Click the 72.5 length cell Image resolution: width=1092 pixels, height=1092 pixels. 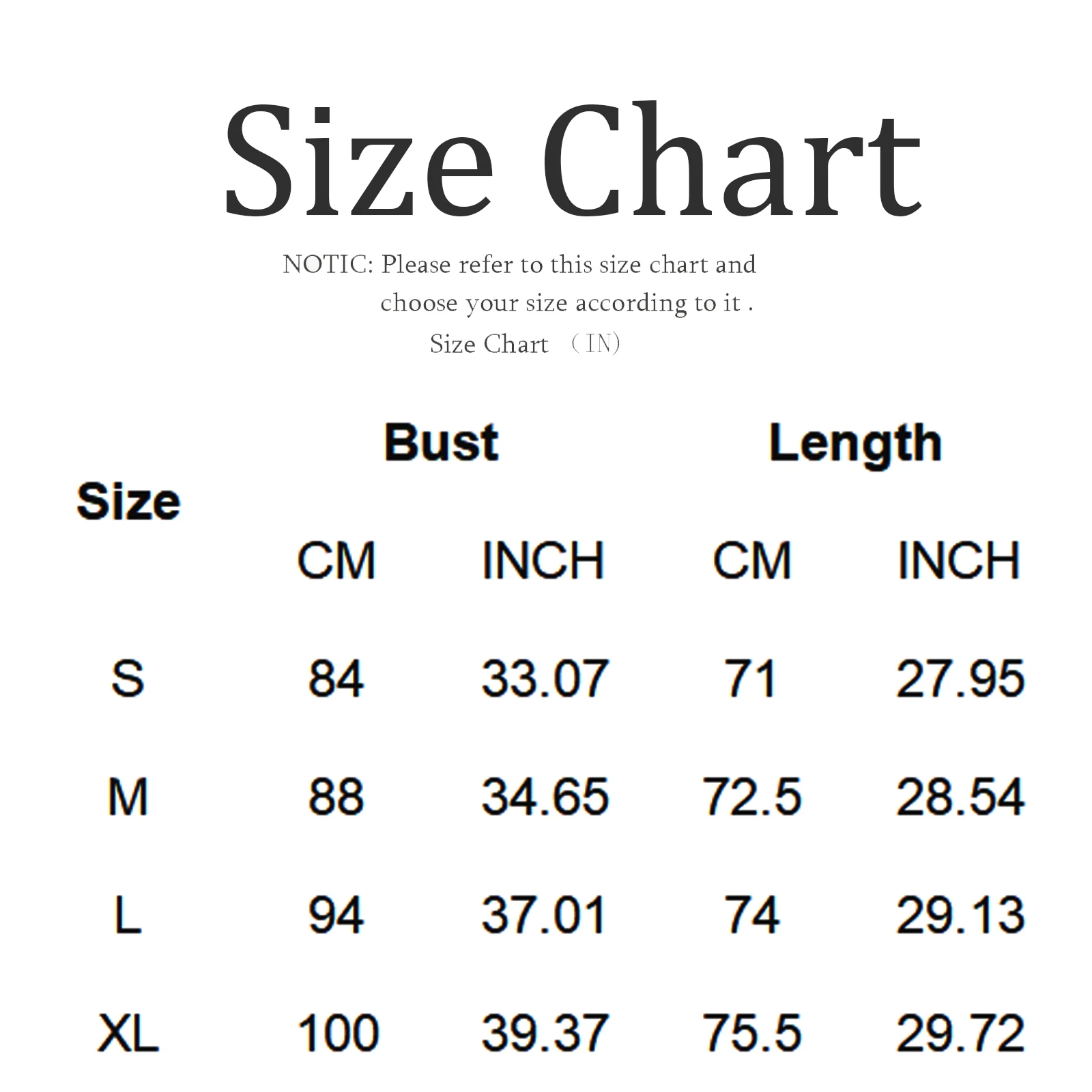(751, 797)
